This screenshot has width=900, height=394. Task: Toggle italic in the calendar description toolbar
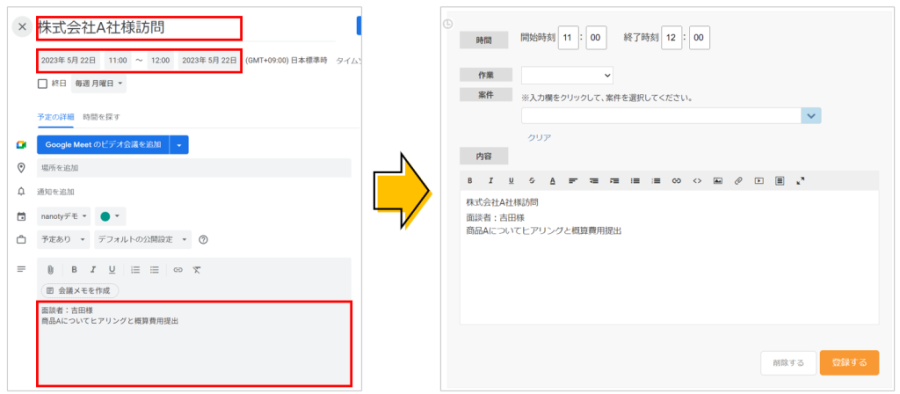coord(92,269)
